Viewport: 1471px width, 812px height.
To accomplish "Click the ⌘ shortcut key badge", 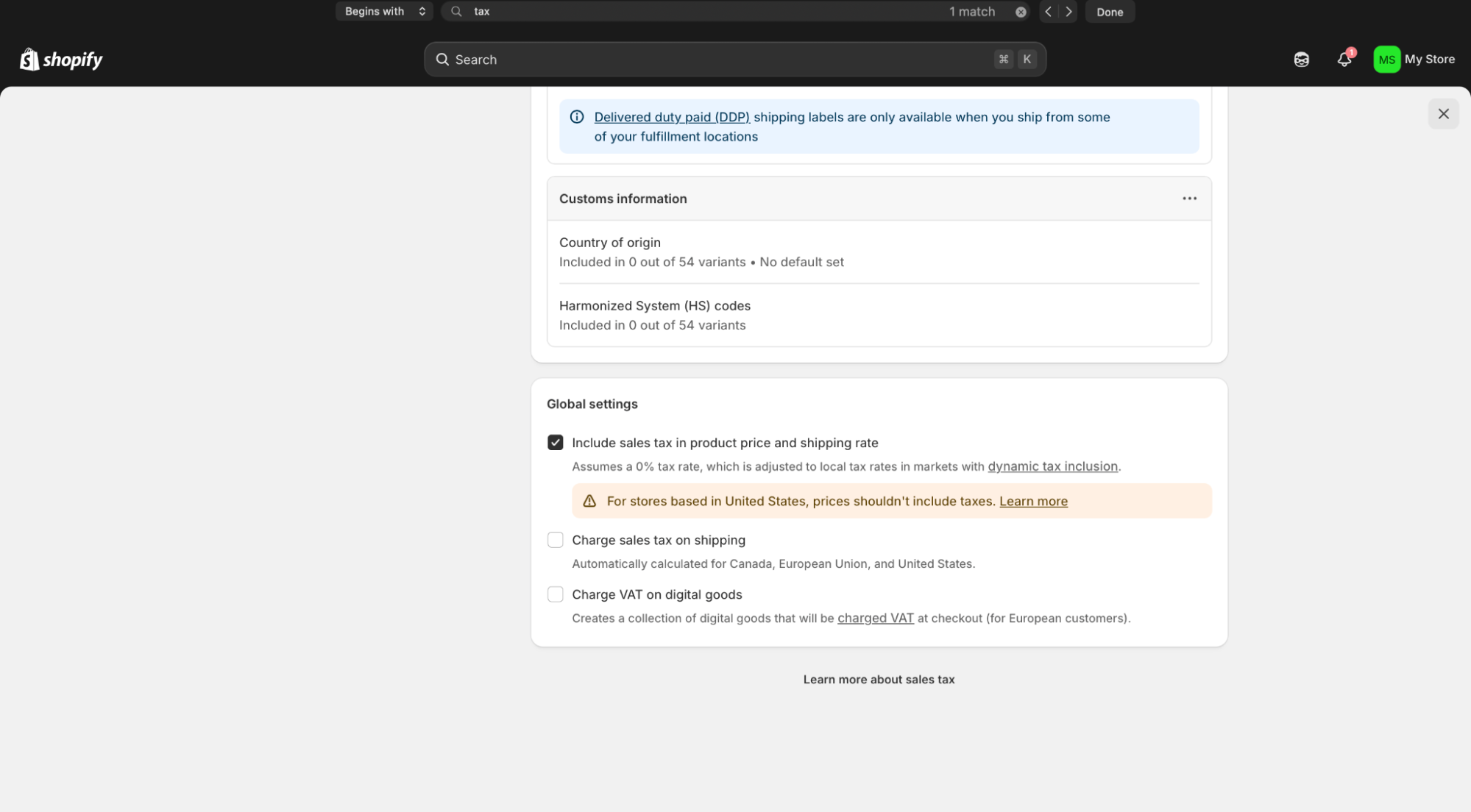I will (x=1003, y=60).
